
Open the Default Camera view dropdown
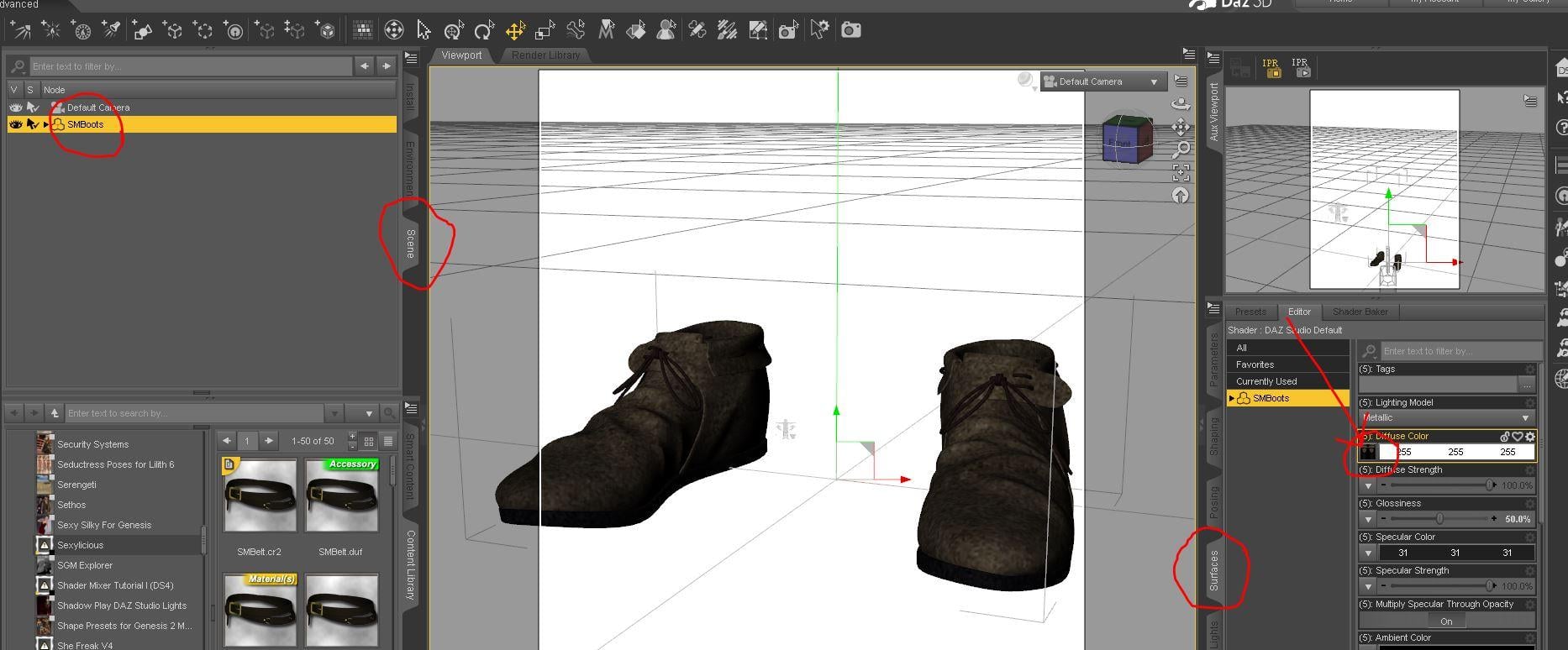tap(1102, 81)
